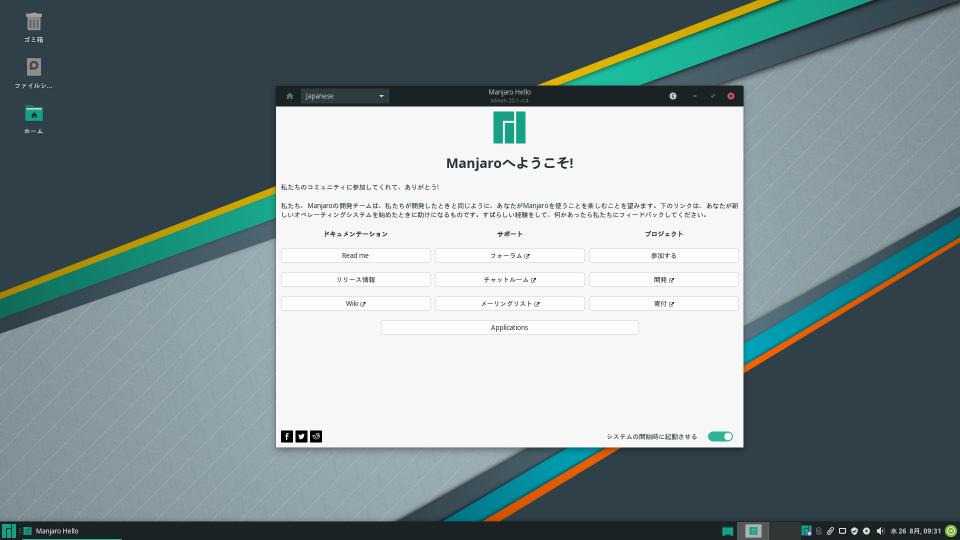This screenshot has width=960, height=540.
Task: Switch to the second workspace in pager
Action: point(784,531)
